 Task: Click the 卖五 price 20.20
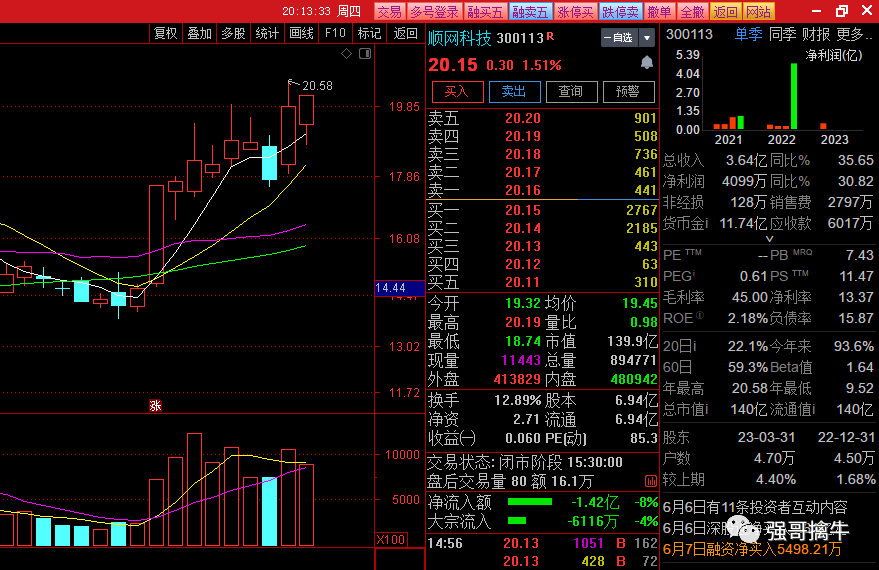pos(523,118)
